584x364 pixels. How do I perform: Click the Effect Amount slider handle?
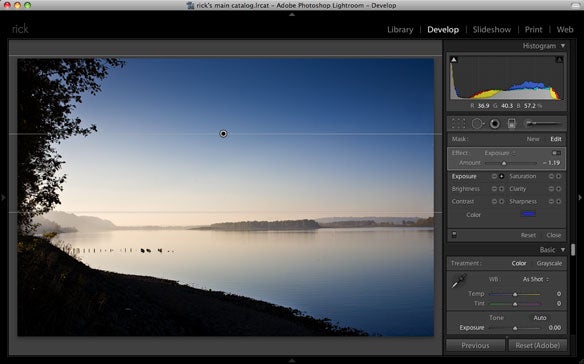504,163
